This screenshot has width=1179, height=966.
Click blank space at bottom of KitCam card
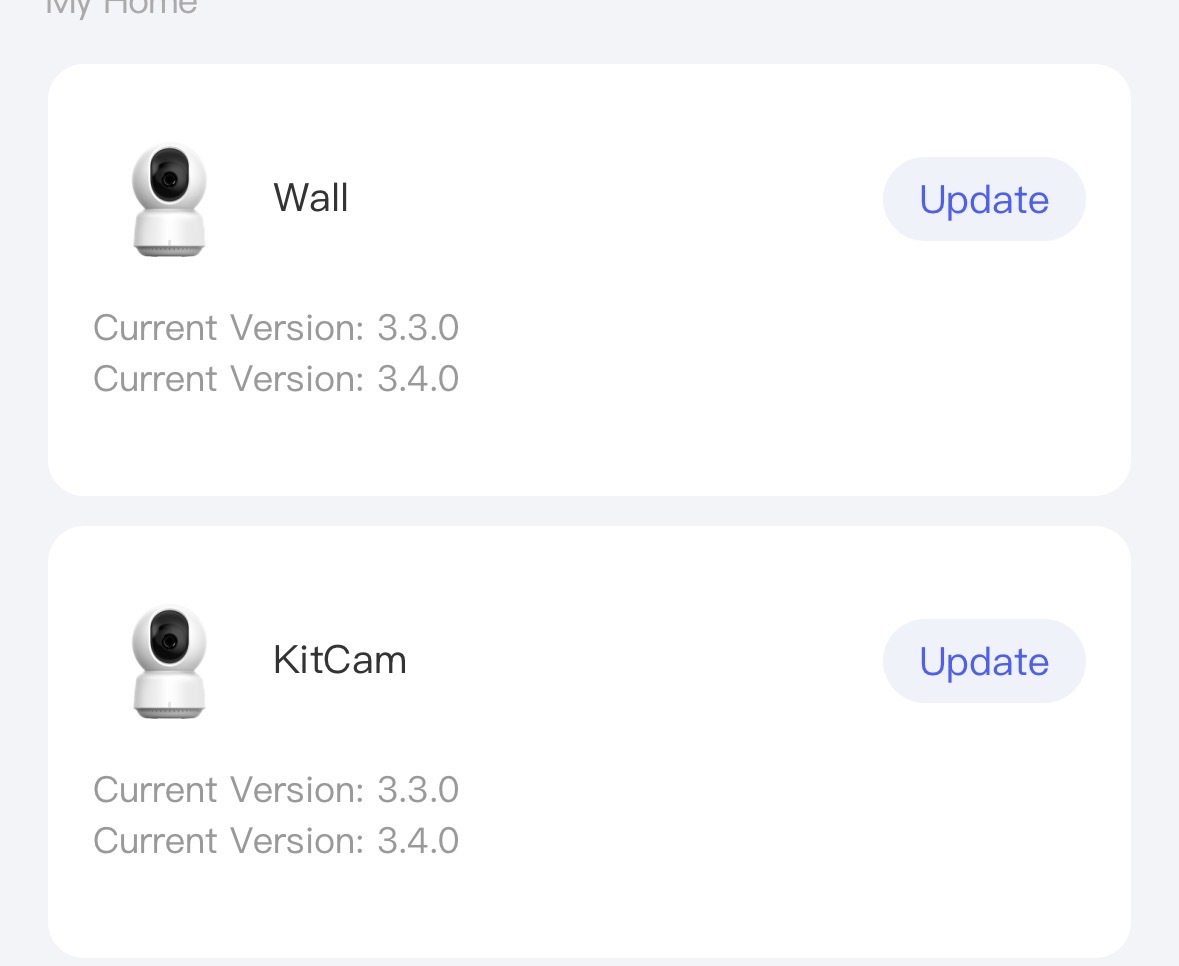tap(590, 910)
